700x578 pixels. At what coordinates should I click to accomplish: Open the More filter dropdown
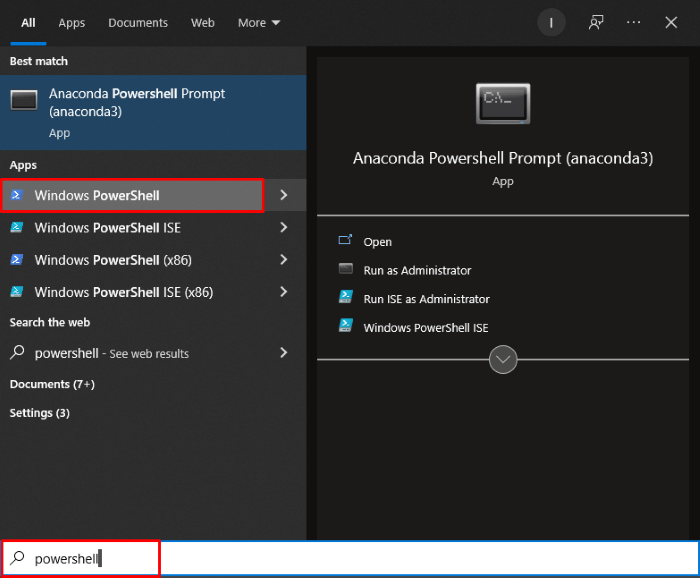[259, 23]
